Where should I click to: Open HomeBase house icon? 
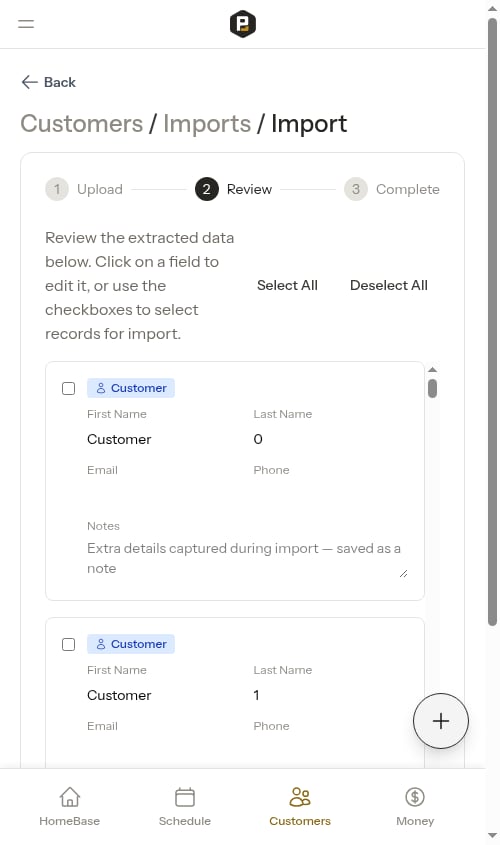(x=70, y=796)
